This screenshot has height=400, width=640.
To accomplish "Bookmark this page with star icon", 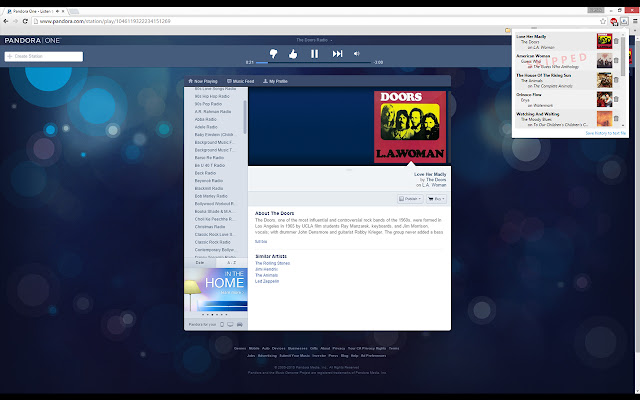I will tap(602, 20).
